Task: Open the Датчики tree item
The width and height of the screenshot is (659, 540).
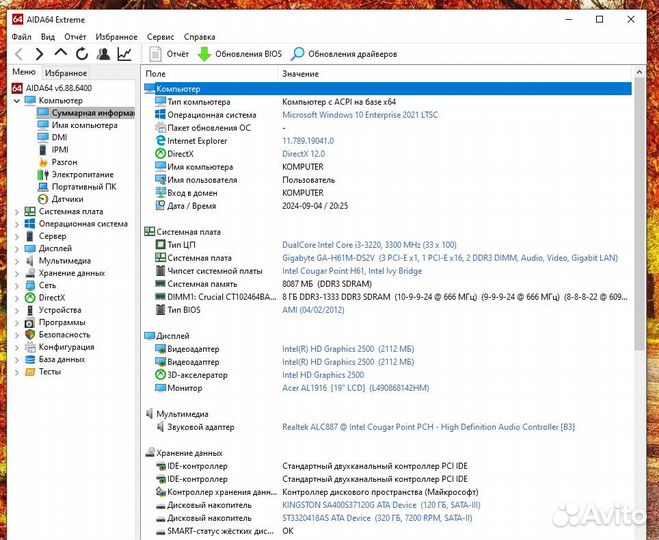Action: [61, 199]
